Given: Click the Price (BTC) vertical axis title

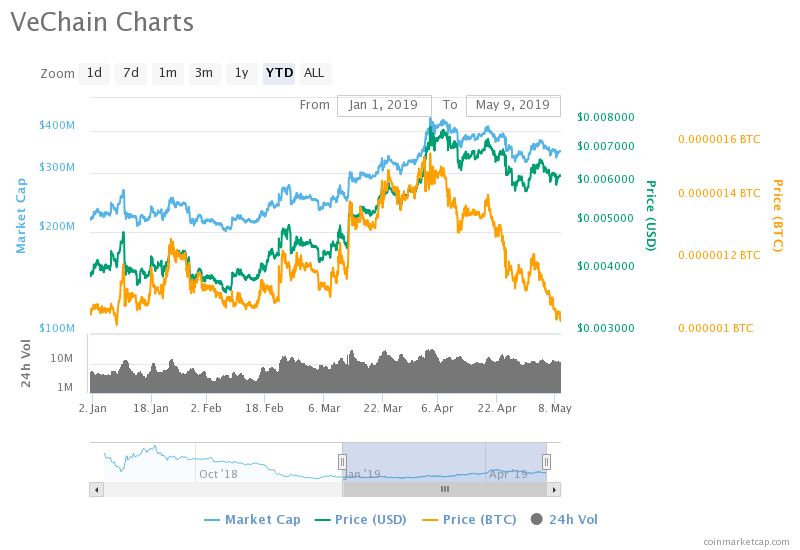Looking at the screenshot, I should (777, 215).
